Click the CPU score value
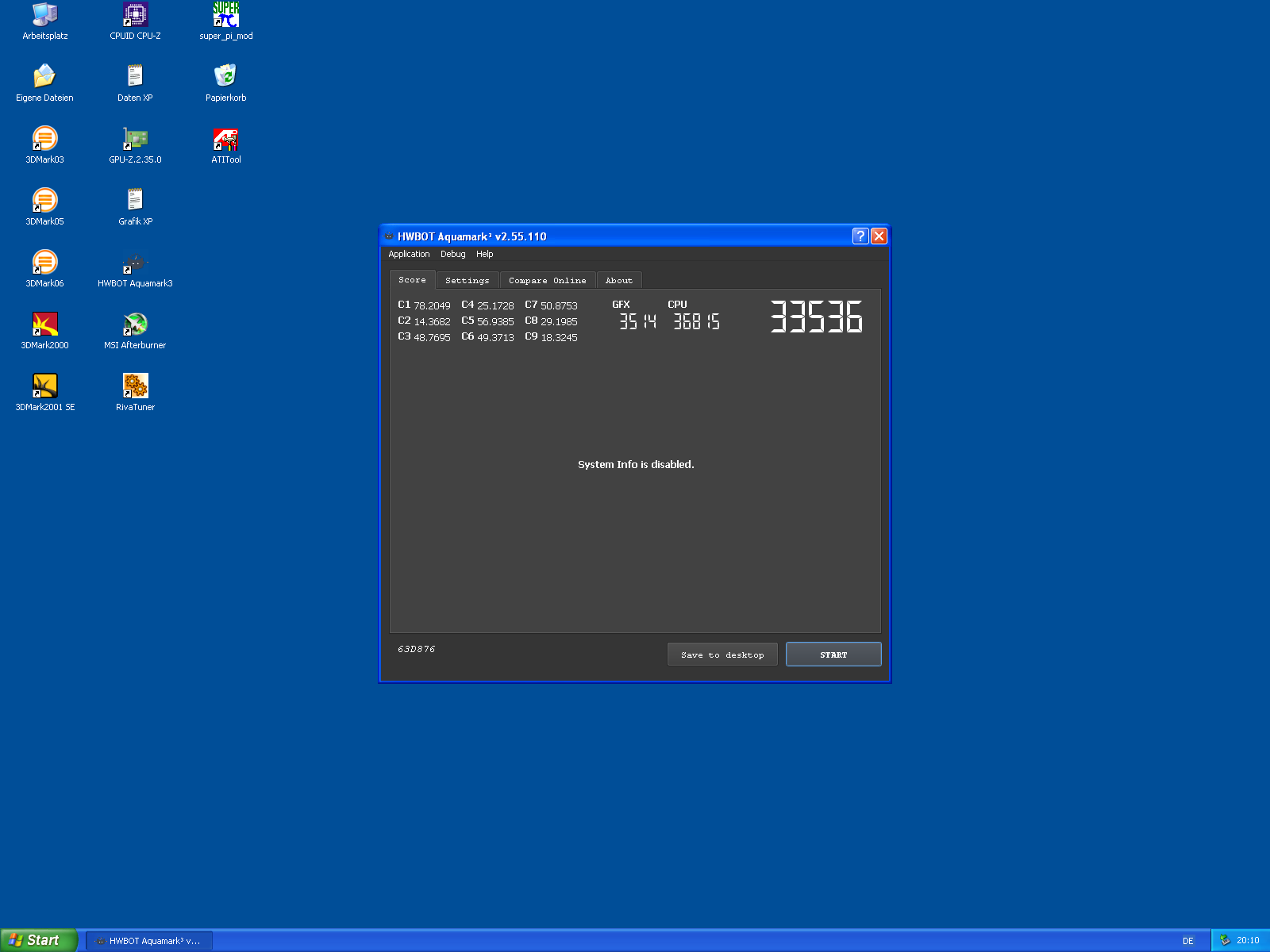Image resolution: width=1270 pixels, height=952 pixels. click(697, 321)
